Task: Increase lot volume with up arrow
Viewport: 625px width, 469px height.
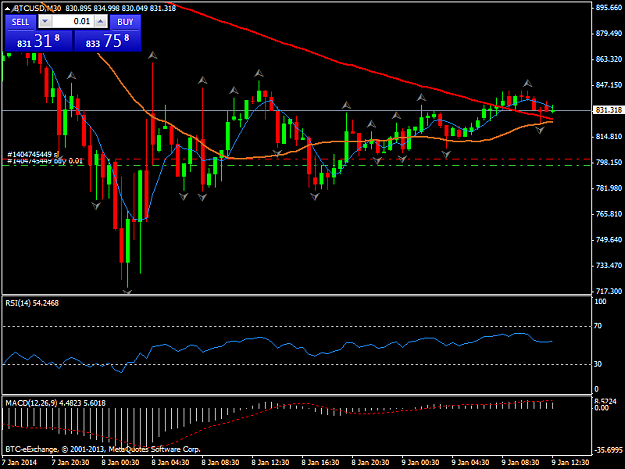Action: point(101,22)
